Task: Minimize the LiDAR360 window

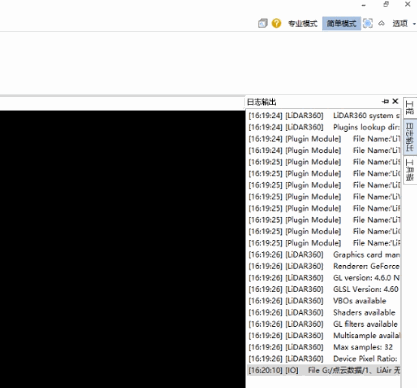Action: (x=364, y=5)
